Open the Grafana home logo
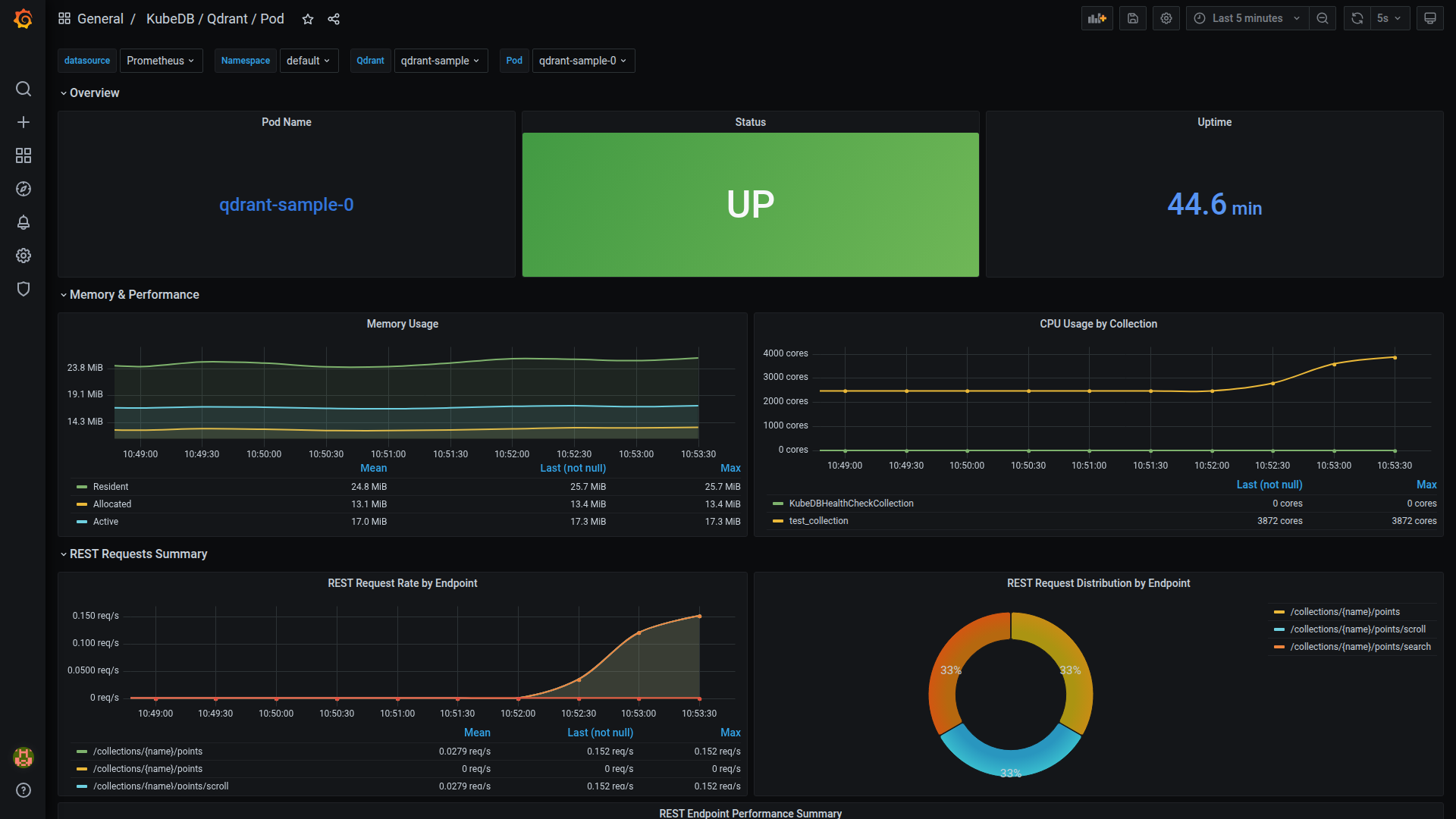This screenshot has height=819, width=1456. [x=24, y=18]
